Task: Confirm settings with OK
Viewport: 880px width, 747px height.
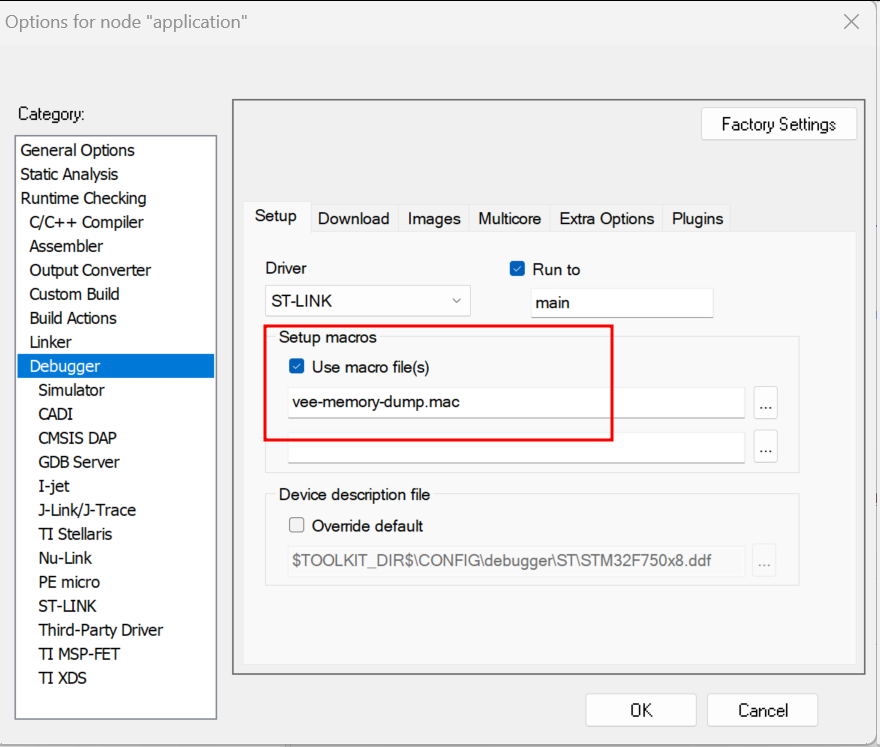Action: (641, 710)
